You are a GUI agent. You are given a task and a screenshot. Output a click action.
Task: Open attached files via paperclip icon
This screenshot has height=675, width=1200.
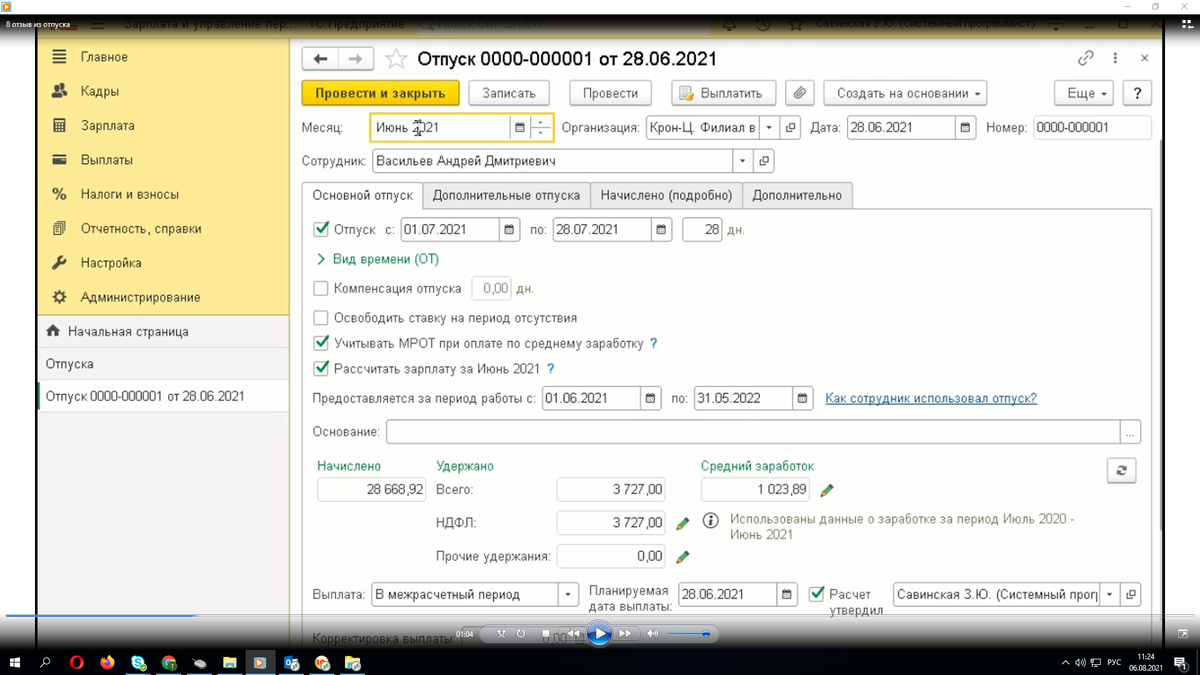click(x=799, y=93)
